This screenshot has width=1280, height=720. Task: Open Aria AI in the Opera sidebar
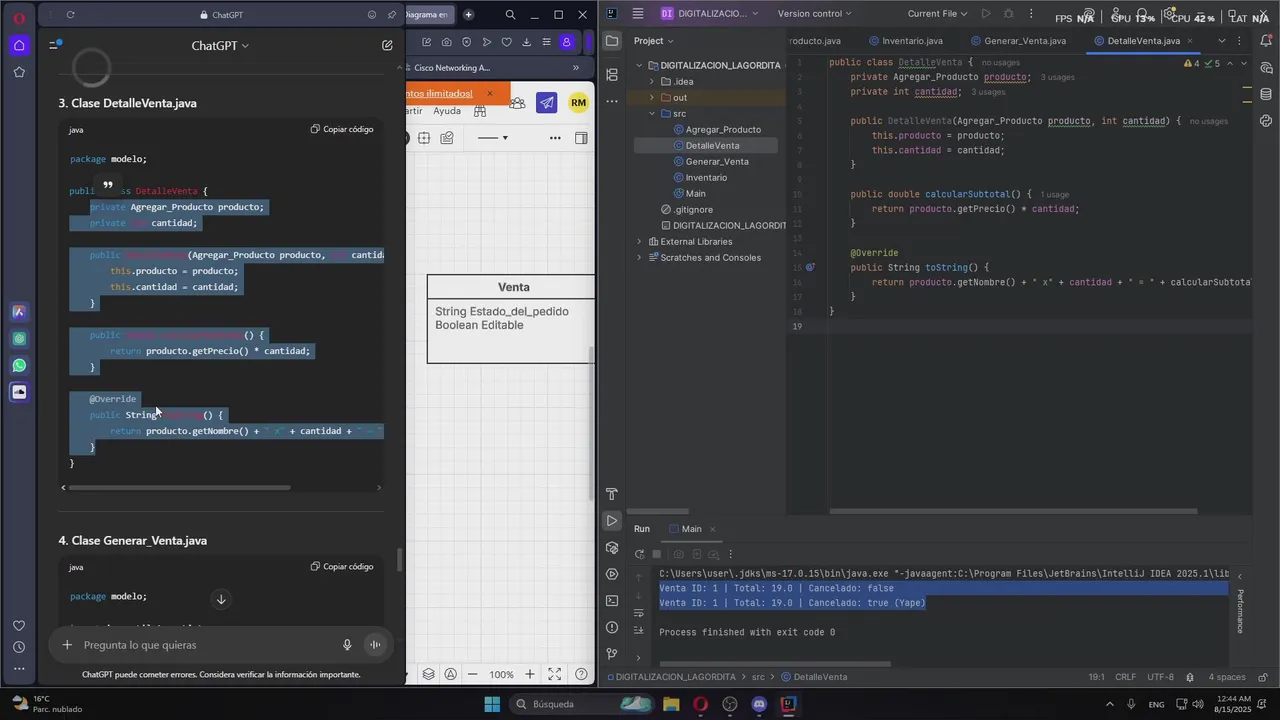19,312
